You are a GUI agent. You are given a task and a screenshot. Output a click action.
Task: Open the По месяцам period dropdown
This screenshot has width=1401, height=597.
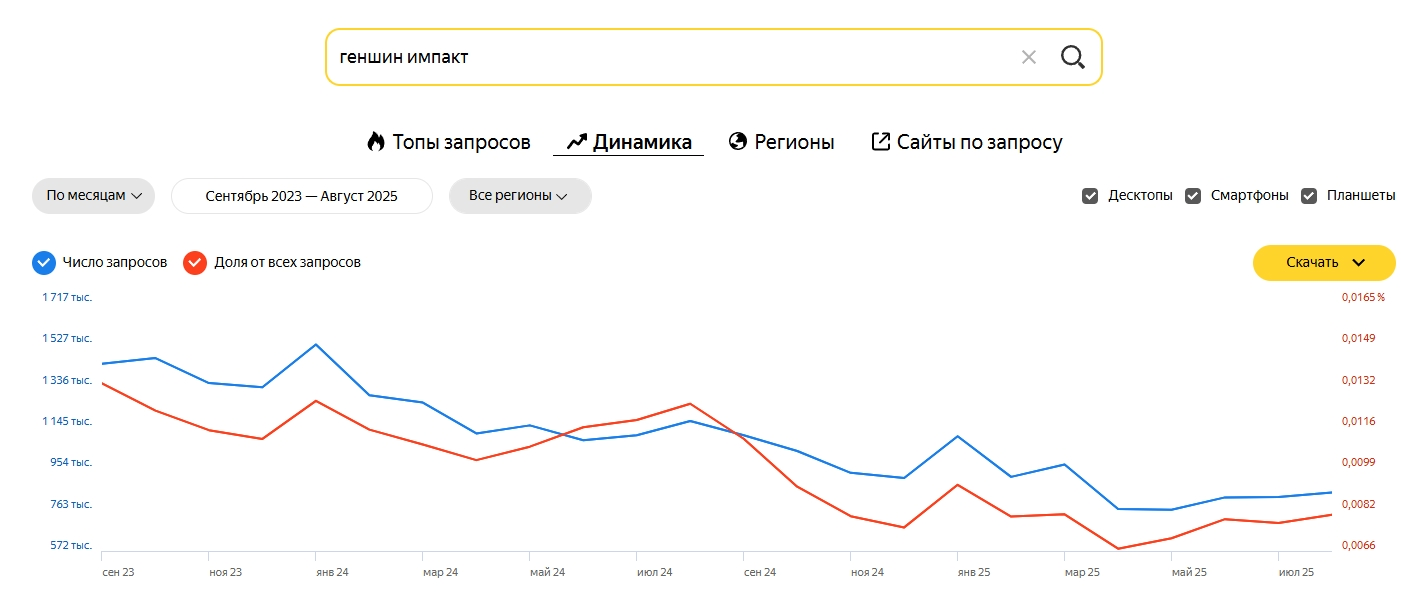tap(93, 196)
